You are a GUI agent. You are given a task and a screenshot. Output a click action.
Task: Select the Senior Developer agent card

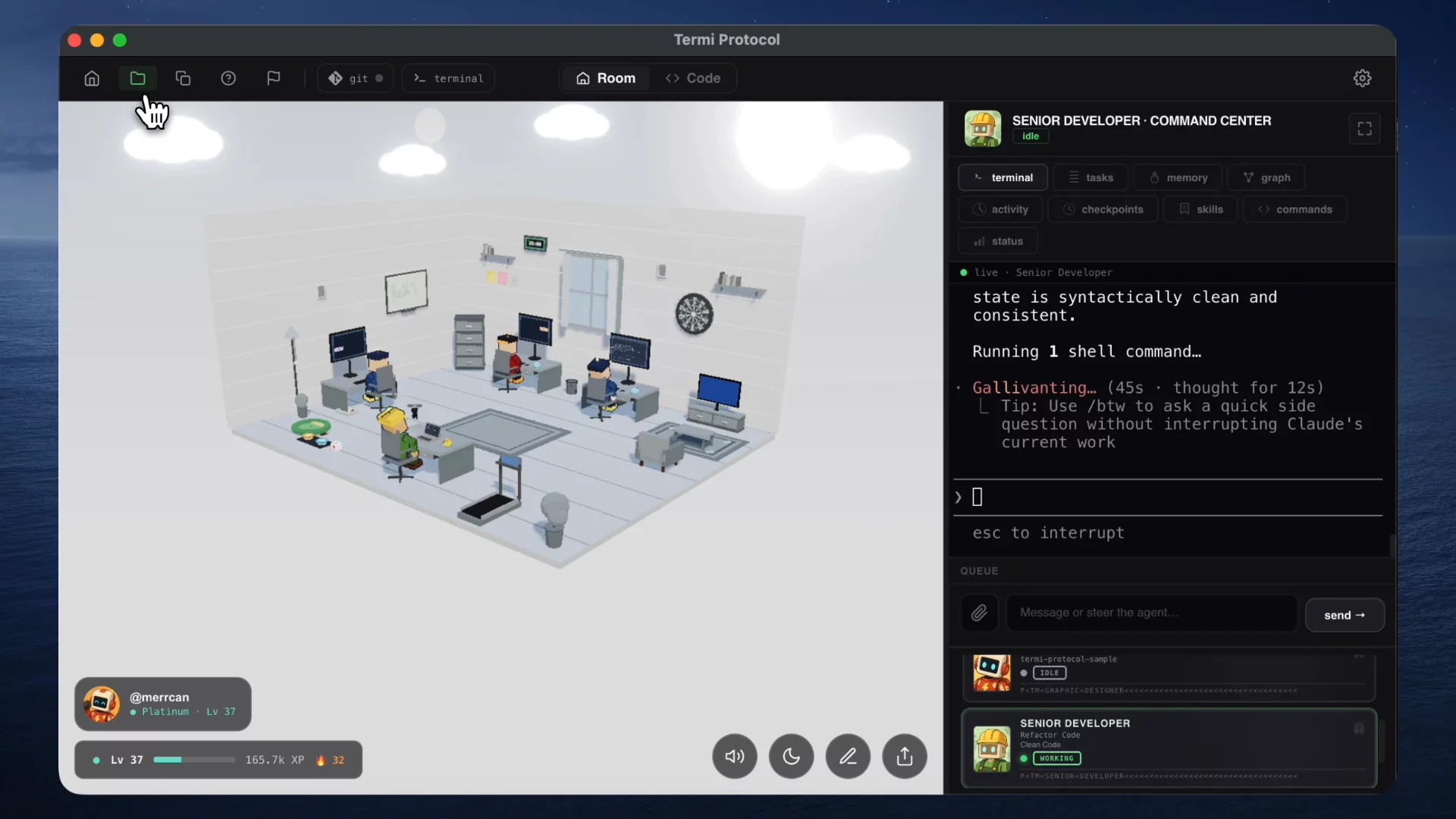(x=1169, y=748)
